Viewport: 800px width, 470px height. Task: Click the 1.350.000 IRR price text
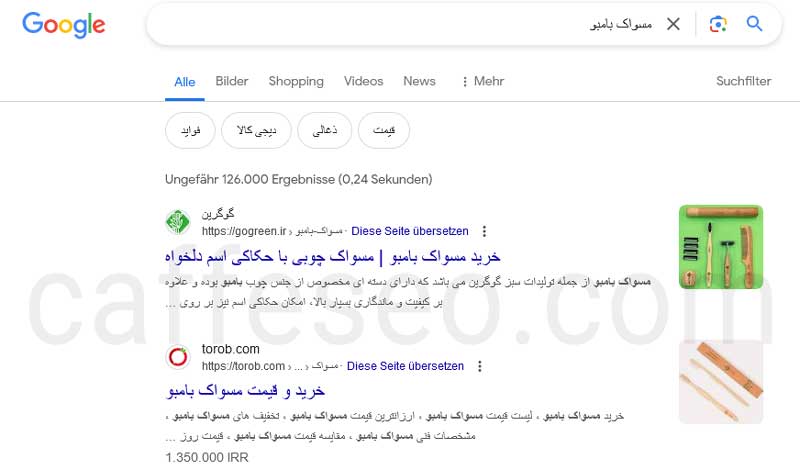coord(207,458)
